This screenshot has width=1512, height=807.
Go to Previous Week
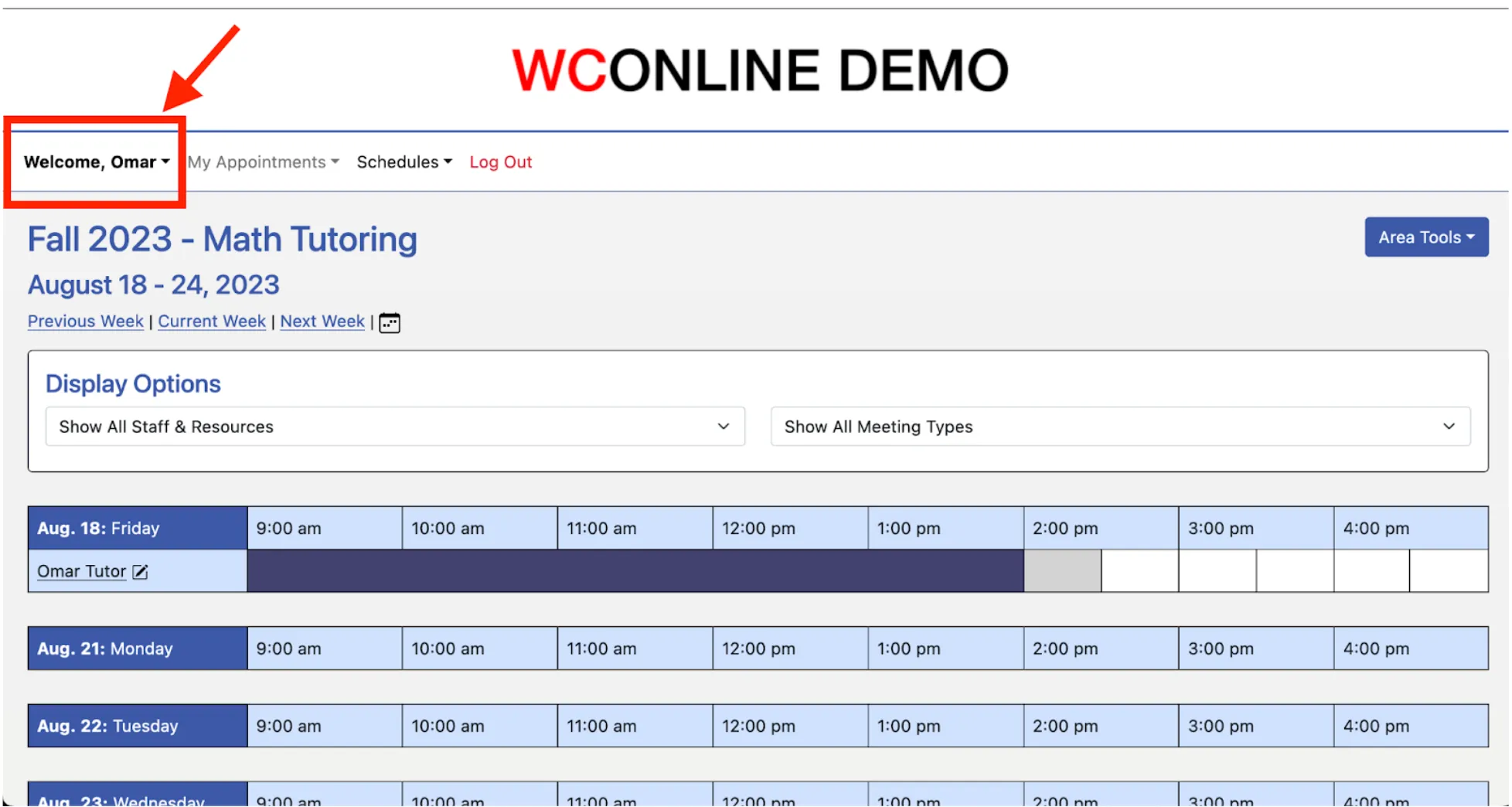86,322
